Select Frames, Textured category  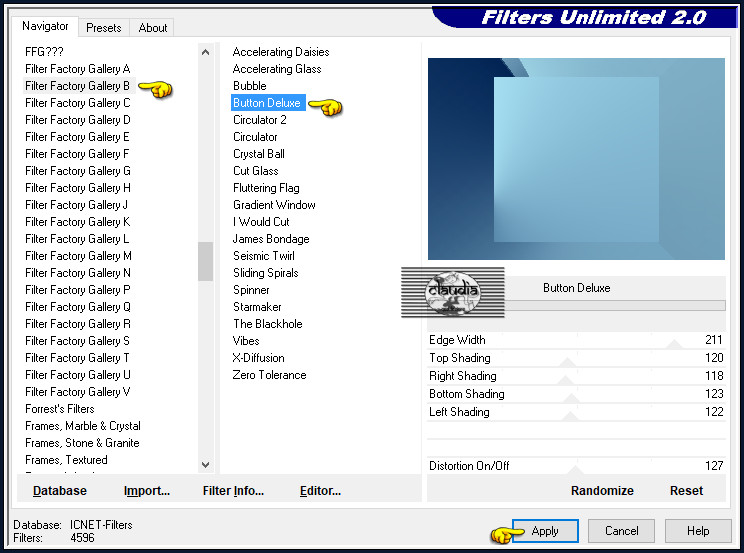click(x=66, y=460)
